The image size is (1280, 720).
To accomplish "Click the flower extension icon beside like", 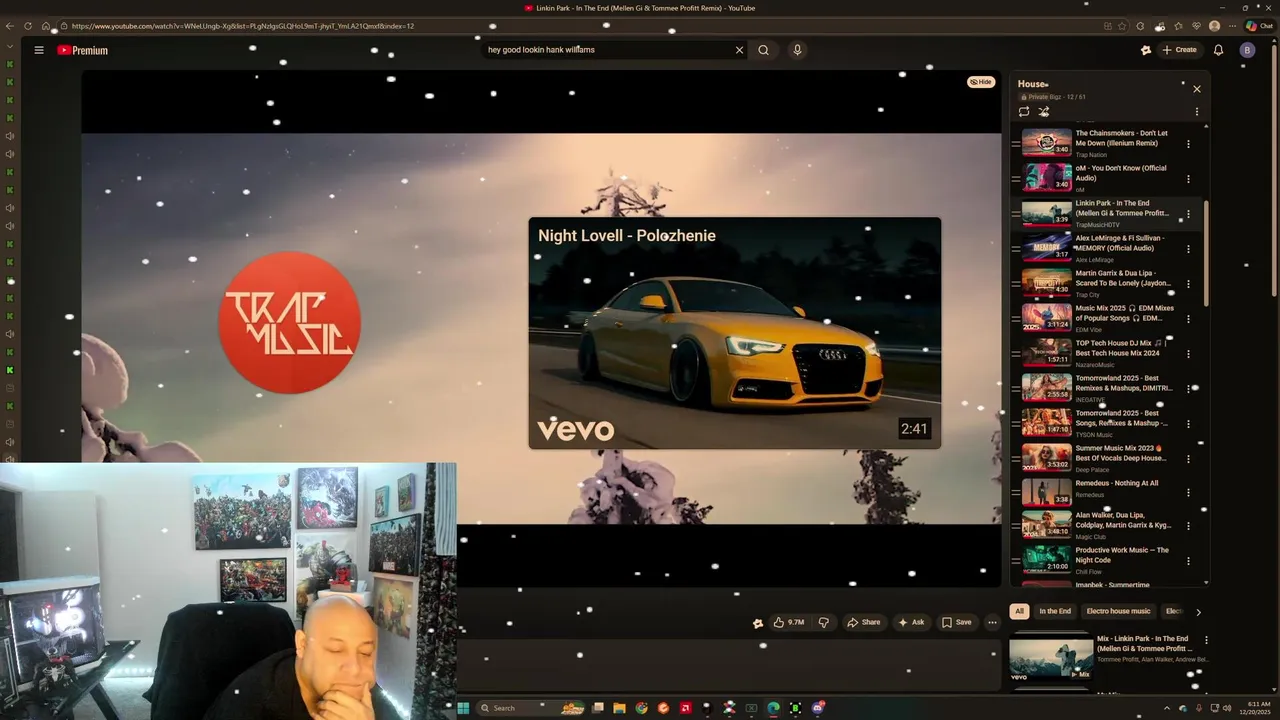I will [758, 623].
